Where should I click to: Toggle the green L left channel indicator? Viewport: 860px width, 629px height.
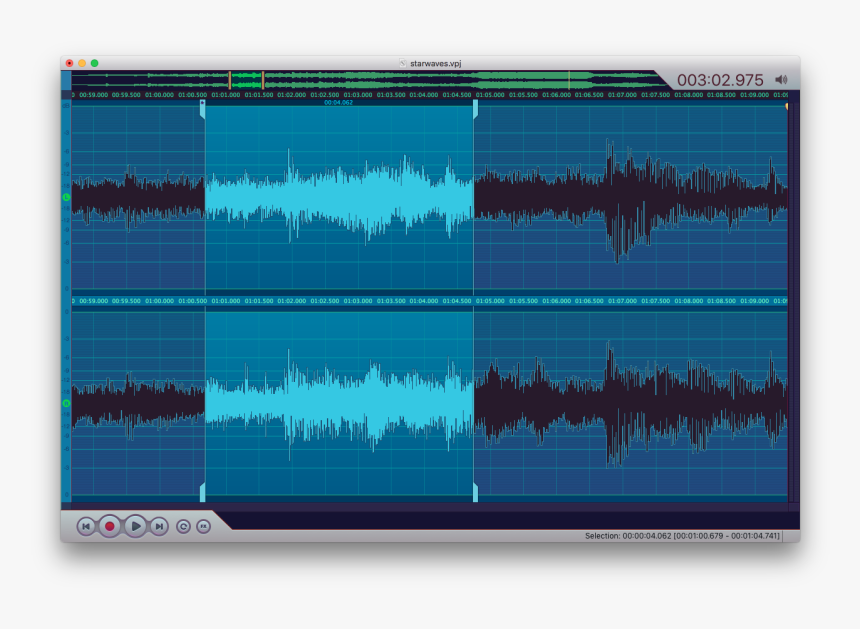(66, 197)
